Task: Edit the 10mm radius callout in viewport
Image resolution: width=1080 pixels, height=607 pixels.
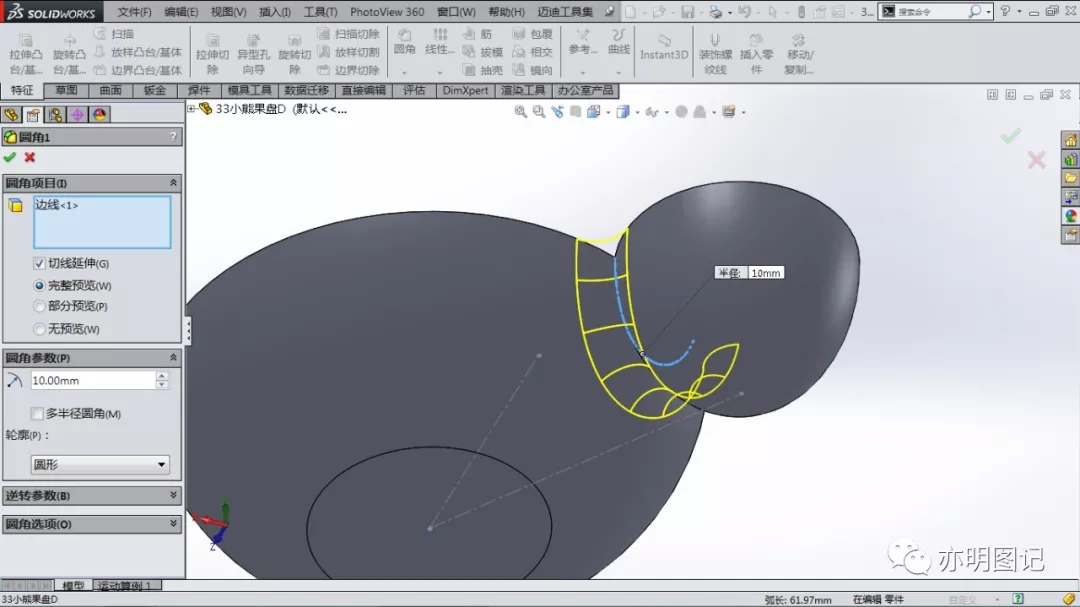Action: pos(765,273)
